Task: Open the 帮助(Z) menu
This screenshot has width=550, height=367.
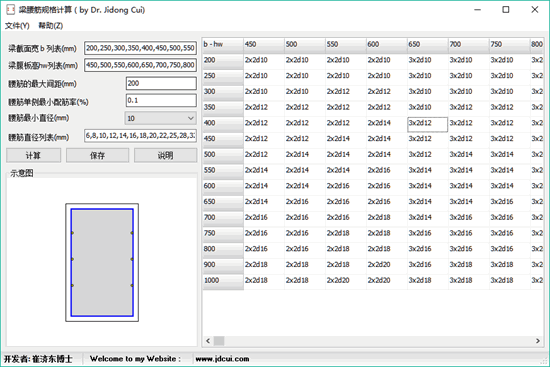Action: click(x=51, y=26)
